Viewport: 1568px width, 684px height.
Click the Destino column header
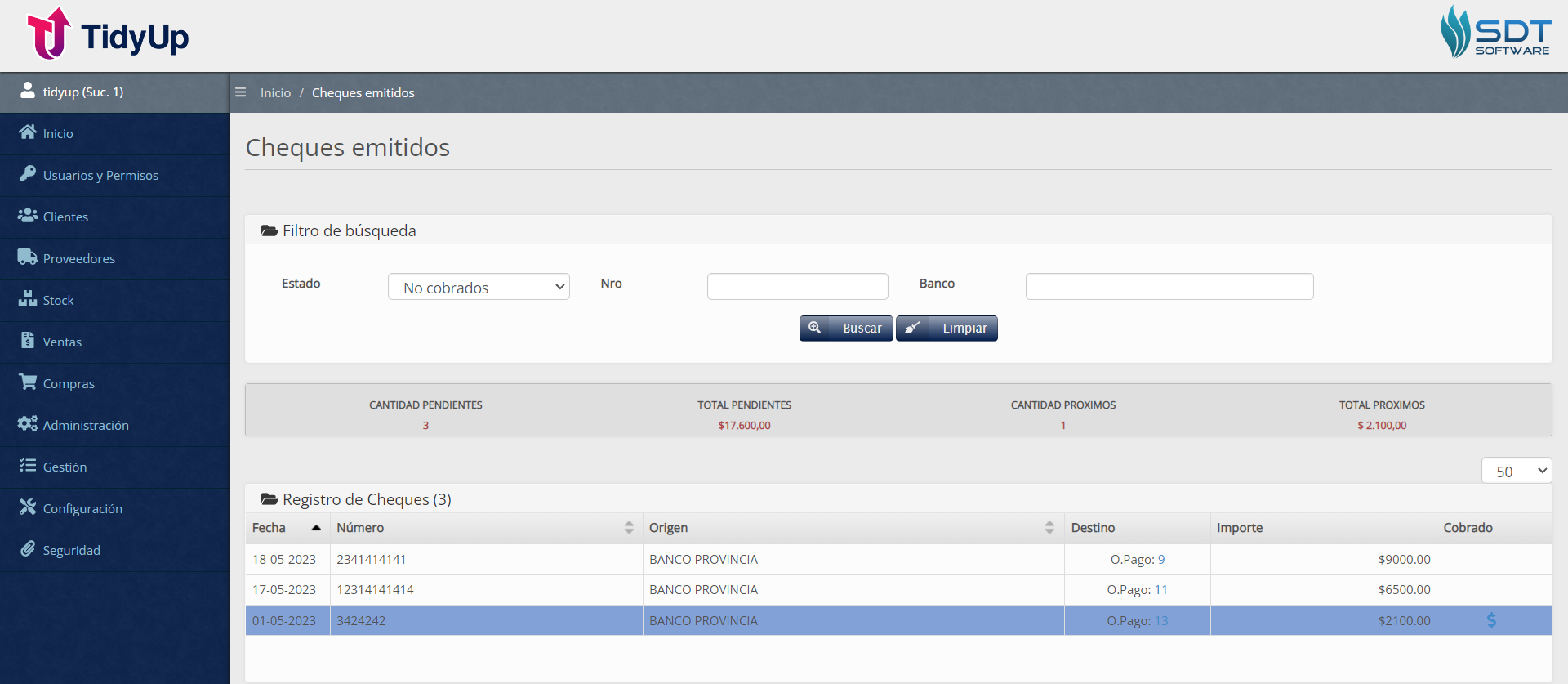(x=1137, y=528)
